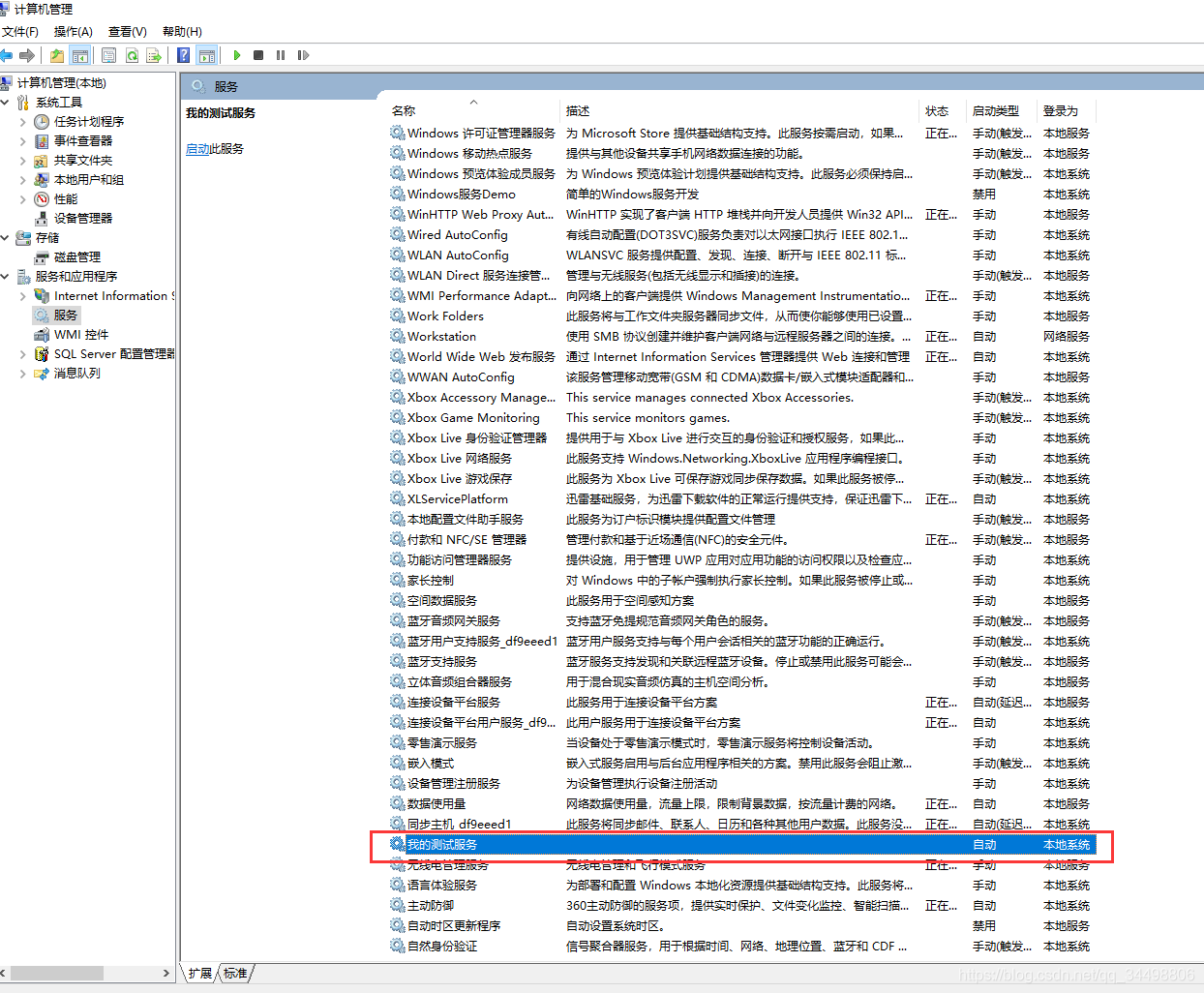
Task: Switch to the 扩展 tab
Action: point(199,973)
